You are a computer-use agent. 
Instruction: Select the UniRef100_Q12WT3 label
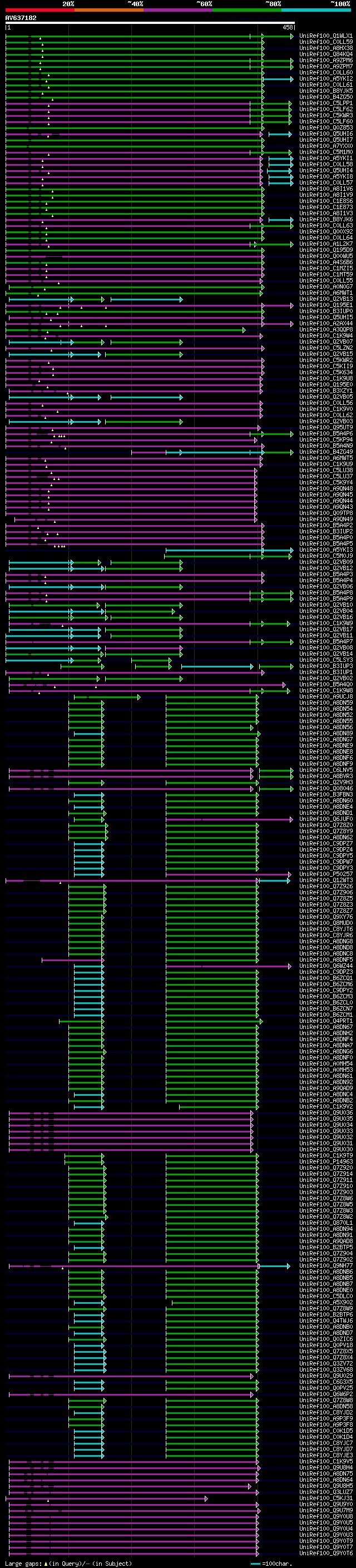(326, 880)
